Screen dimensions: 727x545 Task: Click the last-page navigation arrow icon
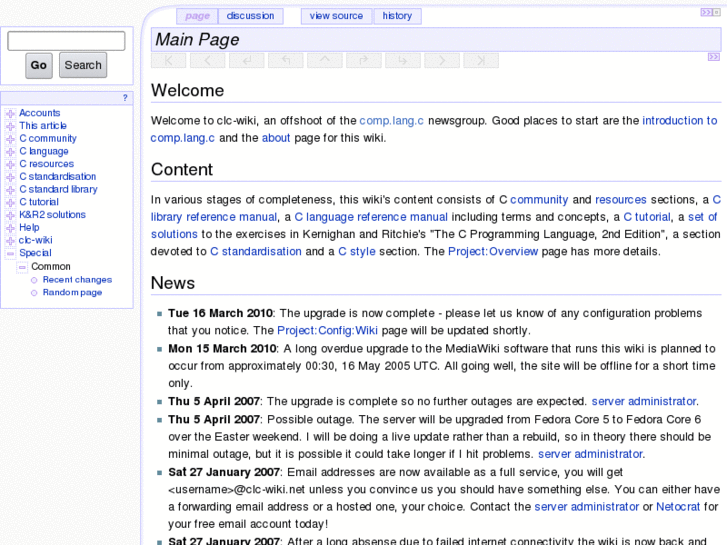coord(481,61)
